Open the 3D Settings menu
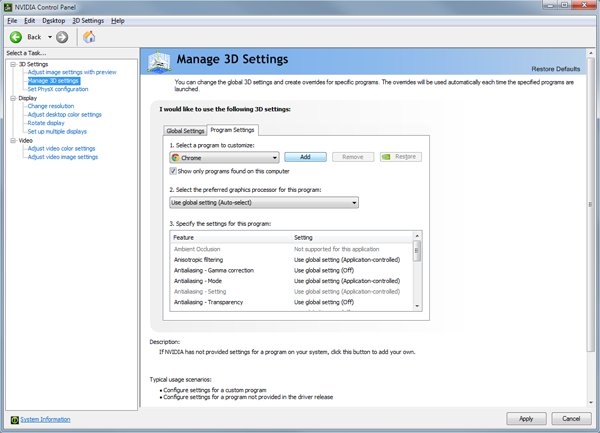This screenshot has width=600, height=433. click(88, 21)
